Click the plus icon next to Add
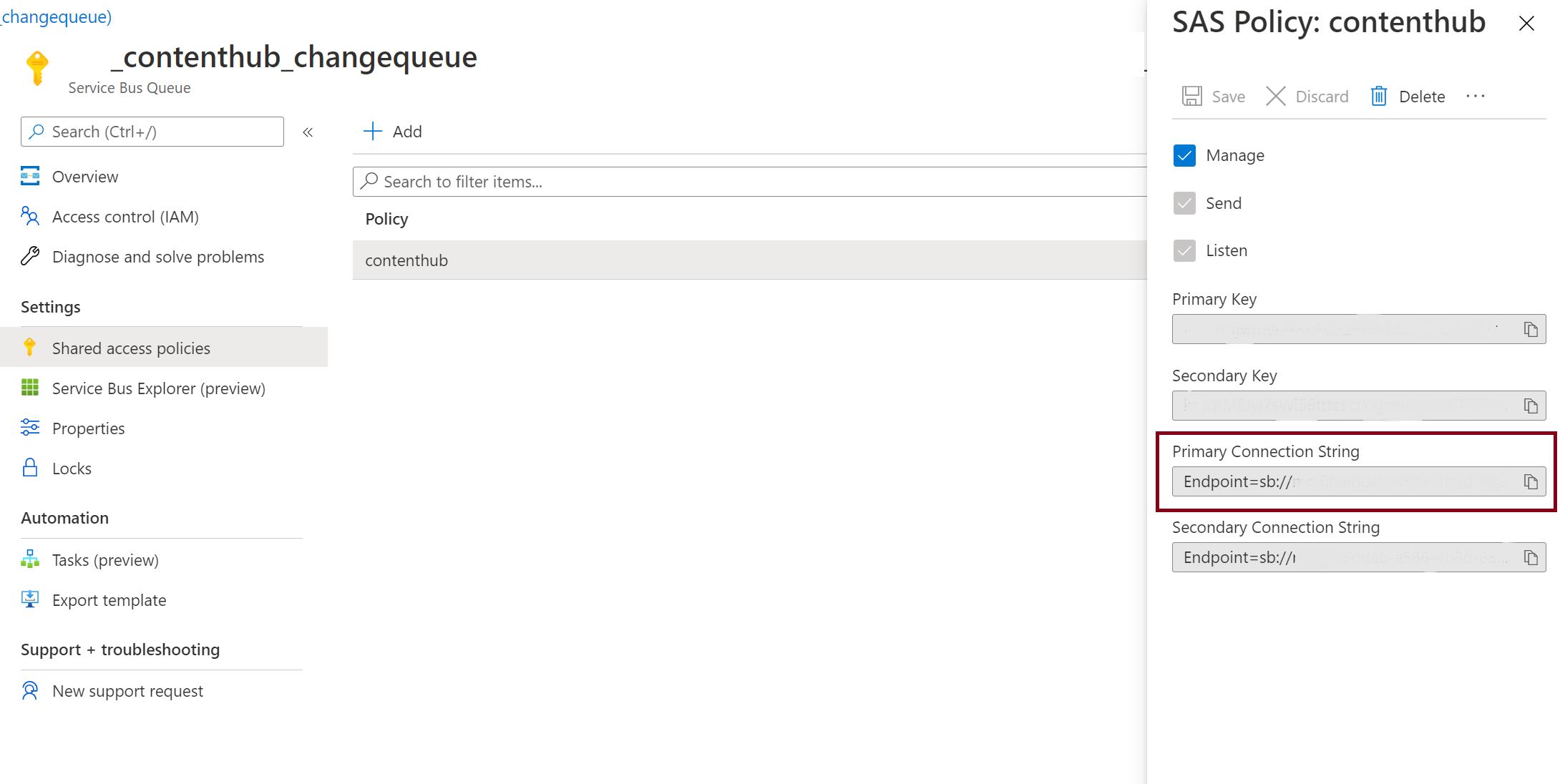This screenshot has height=784, width=1565. (373, 132)
